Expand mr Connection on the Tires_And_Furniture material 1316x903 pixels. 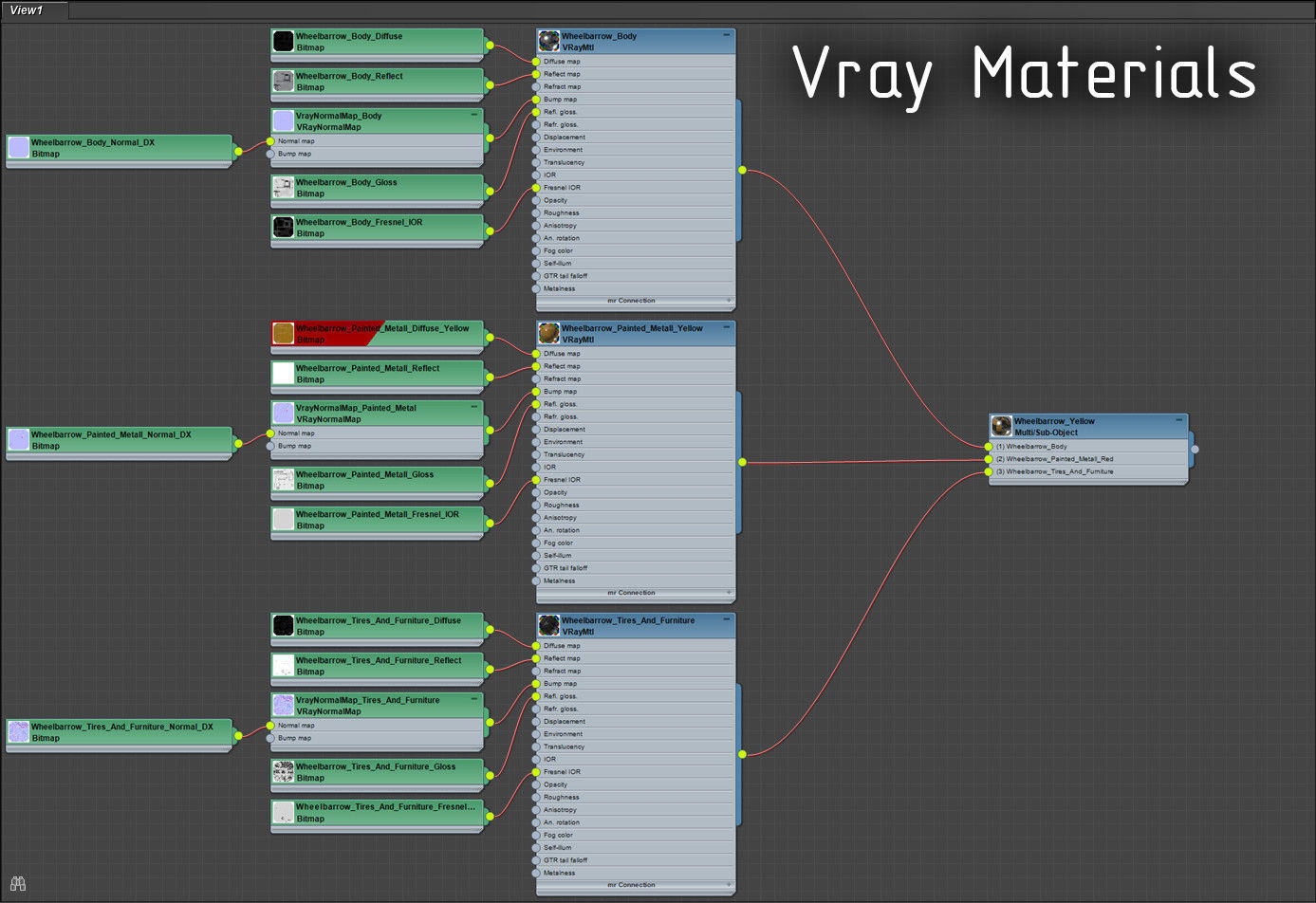point(730,885)
